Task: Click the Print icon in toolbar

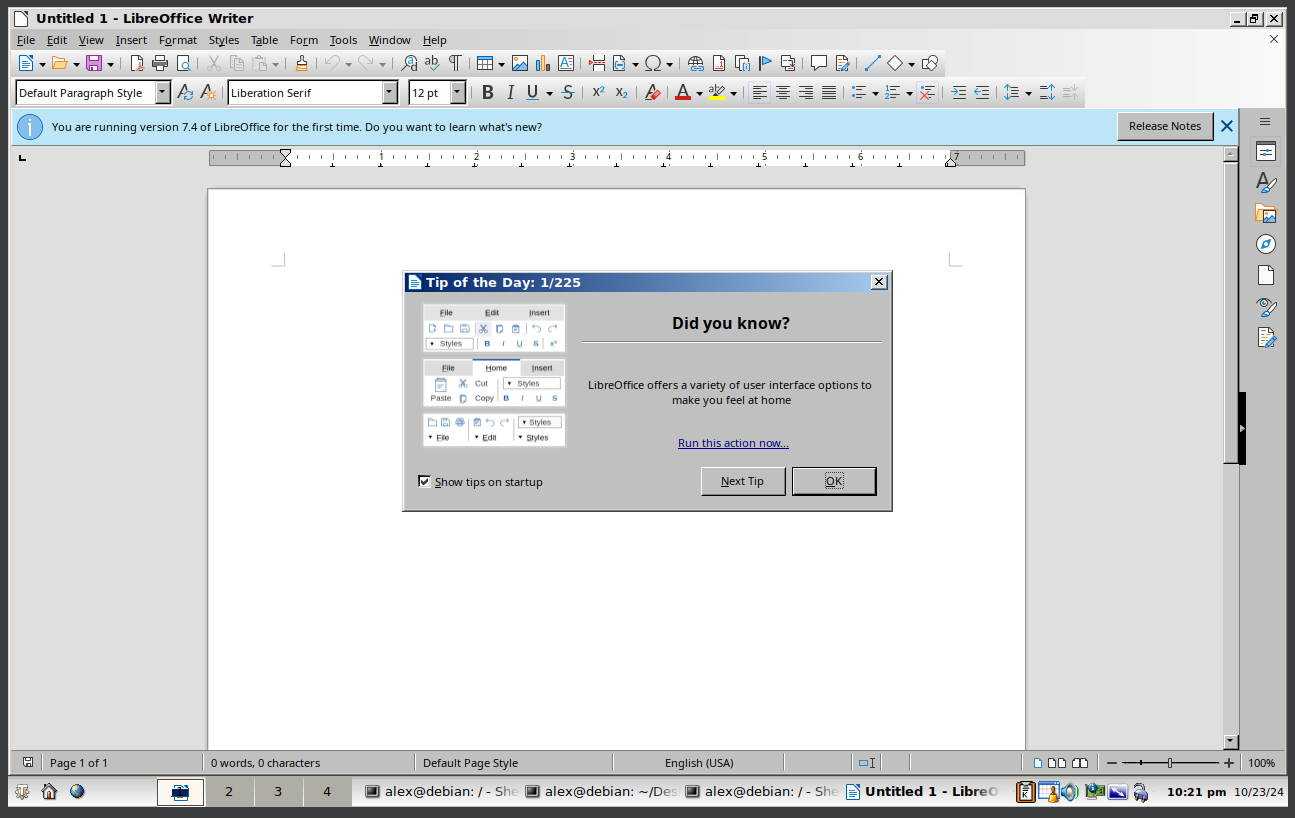Action: 160,63
